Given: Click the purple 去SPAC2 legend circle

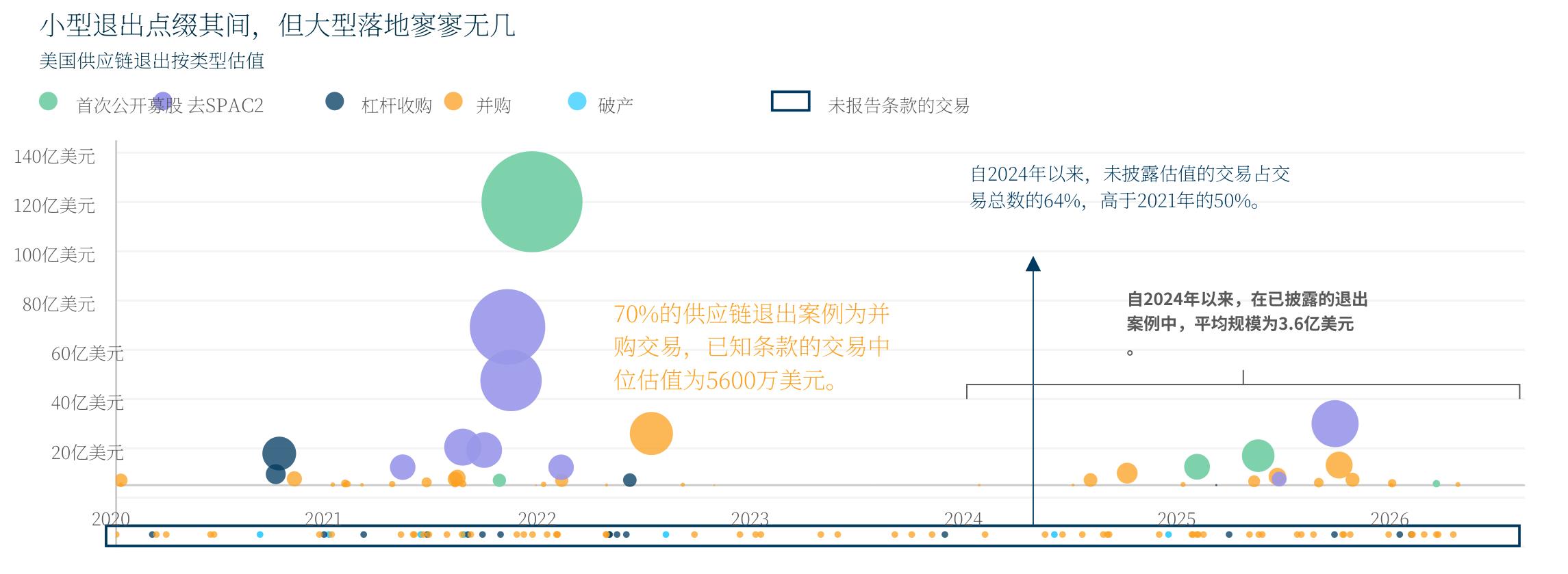Looking at the screenshot, I should coord(162,101).
